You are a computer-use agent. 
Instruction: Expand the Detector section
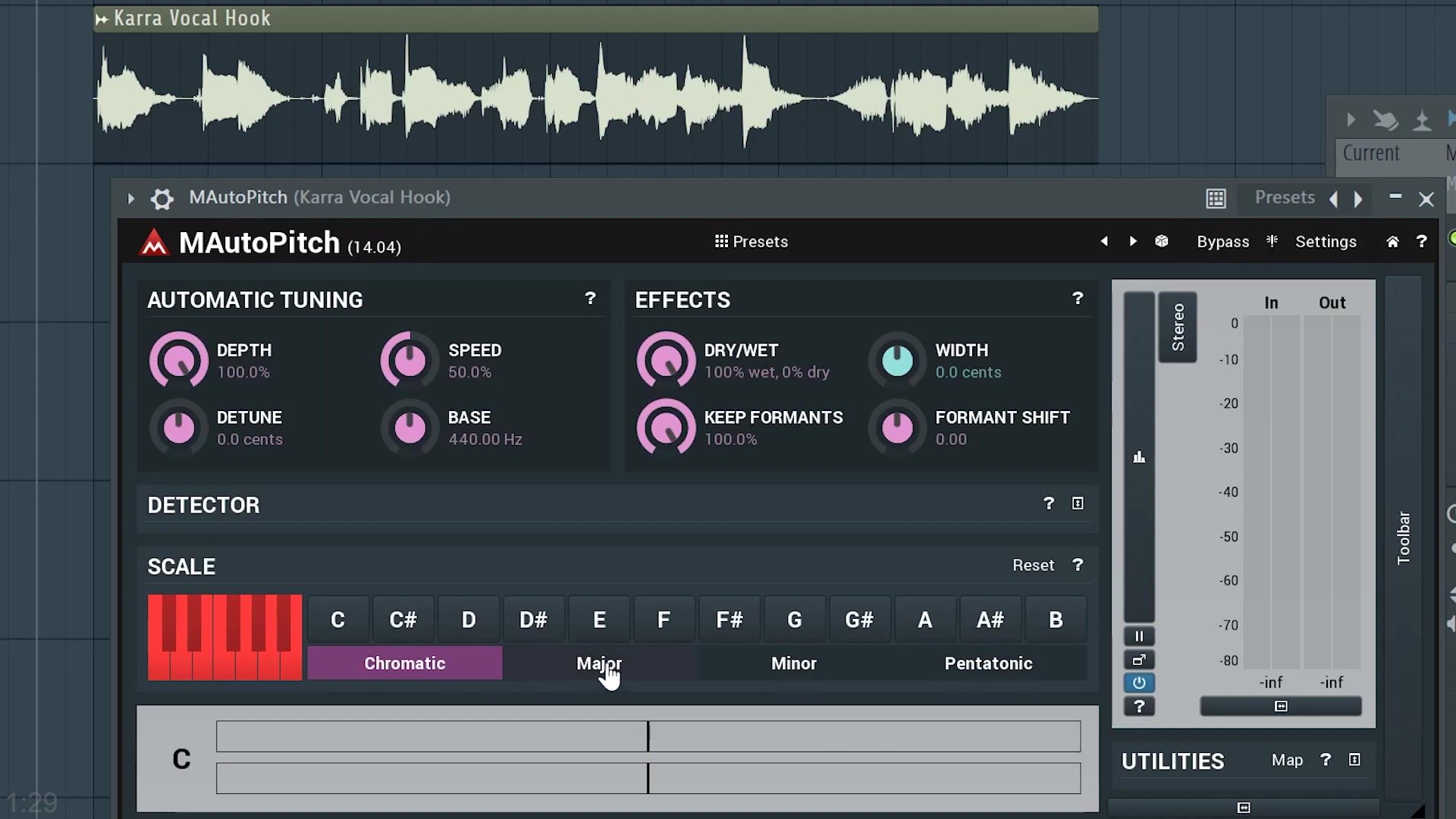click(1078, 504)
